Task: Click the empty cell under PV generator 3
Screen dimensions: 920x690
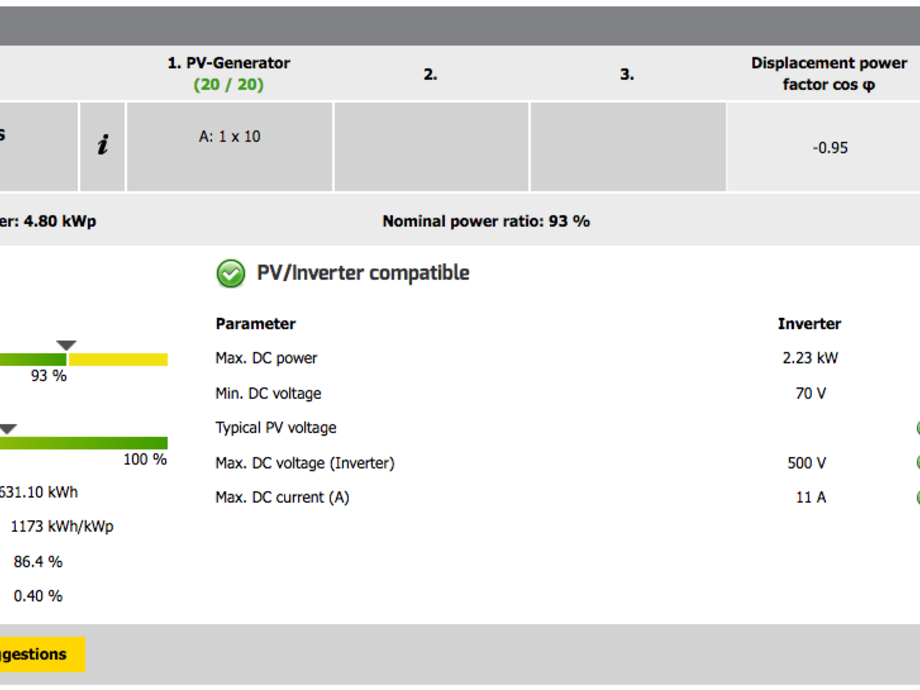Action: (628, 147)
